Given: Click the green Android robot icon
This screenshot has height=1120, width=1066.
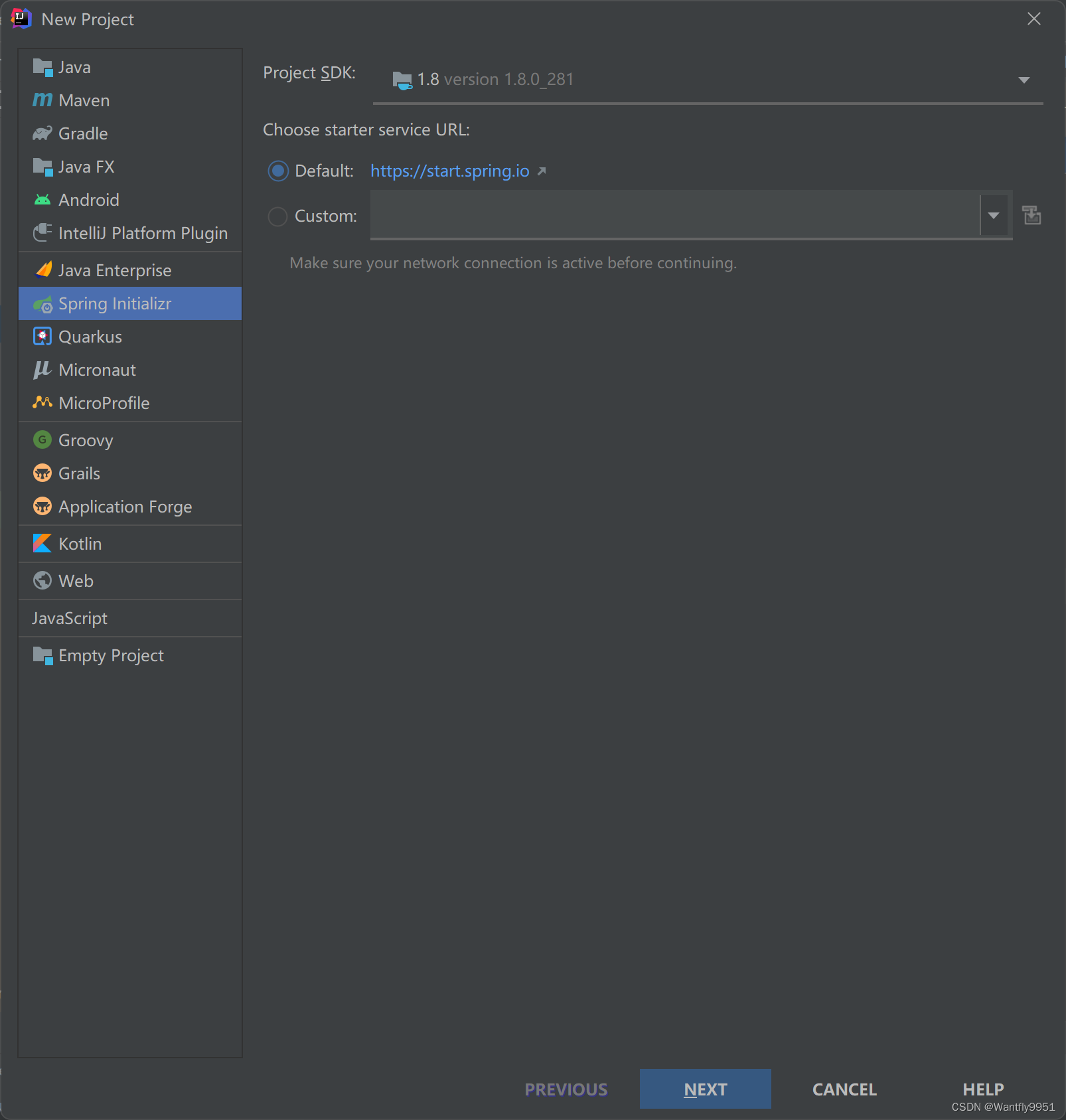Looking at the screenshot, I should click(42, 200).
